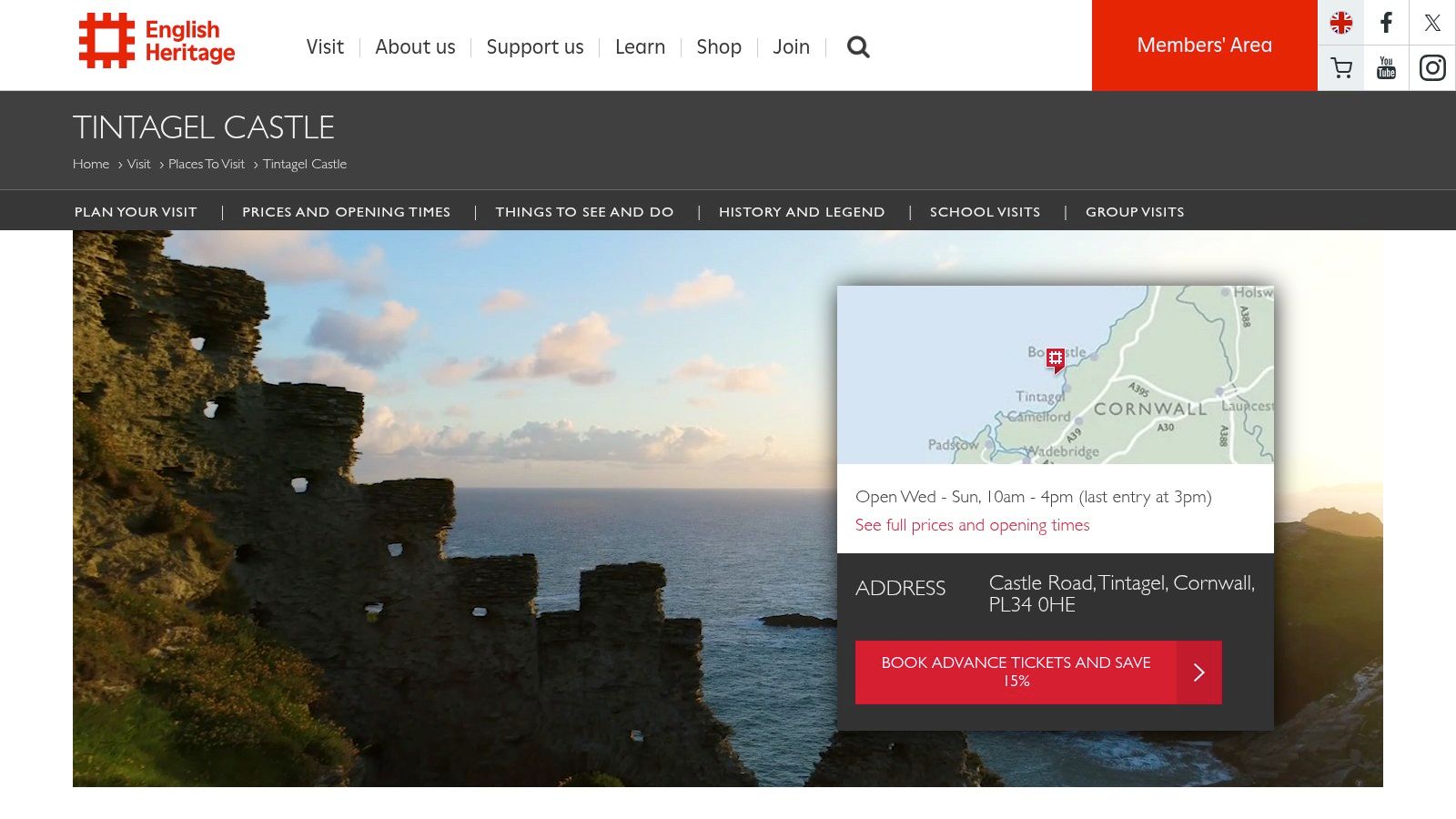Open the Shop menu

[719, 46]
